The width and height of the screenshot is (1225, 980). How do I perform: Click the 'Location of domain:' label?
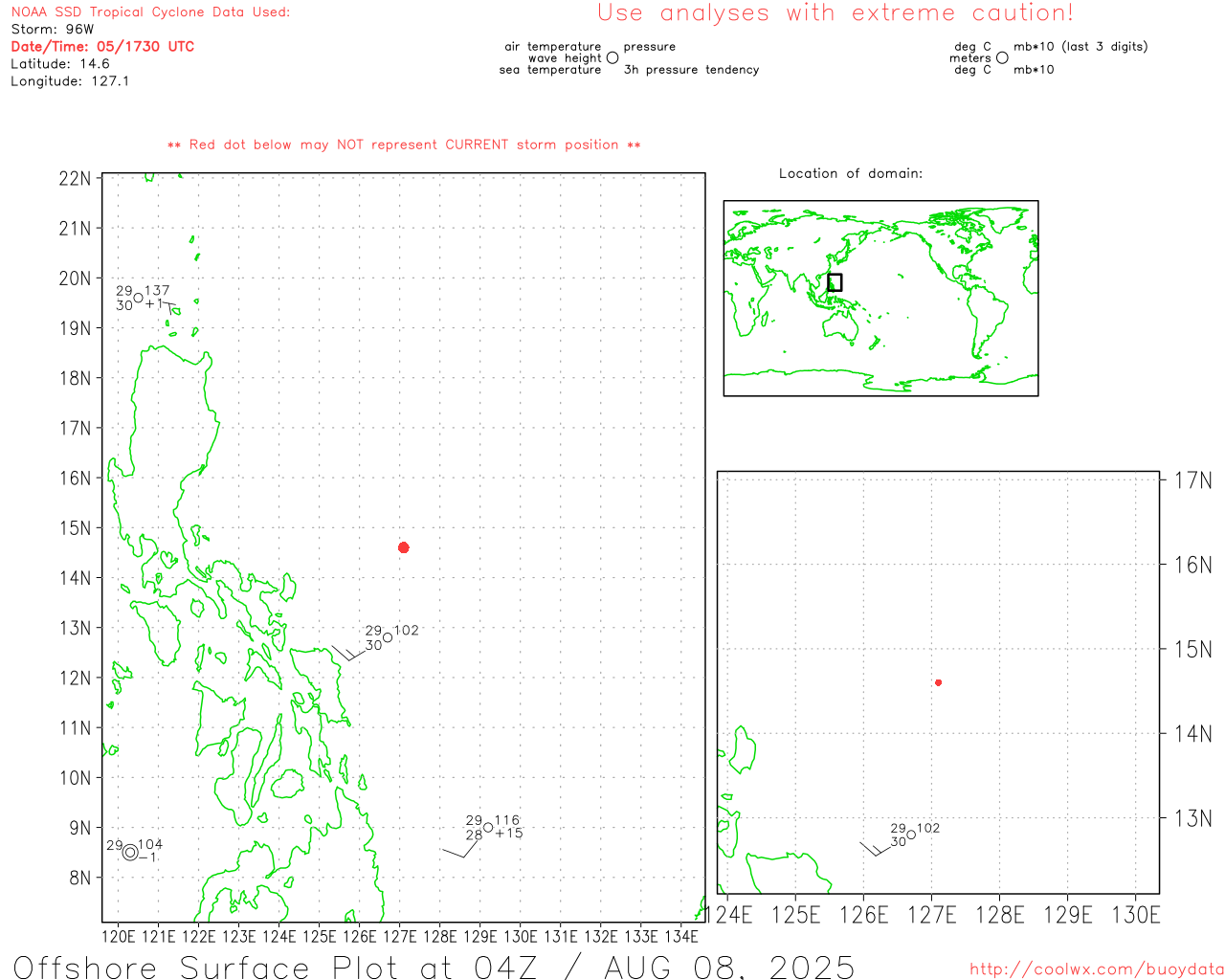(x=851, y=173)
